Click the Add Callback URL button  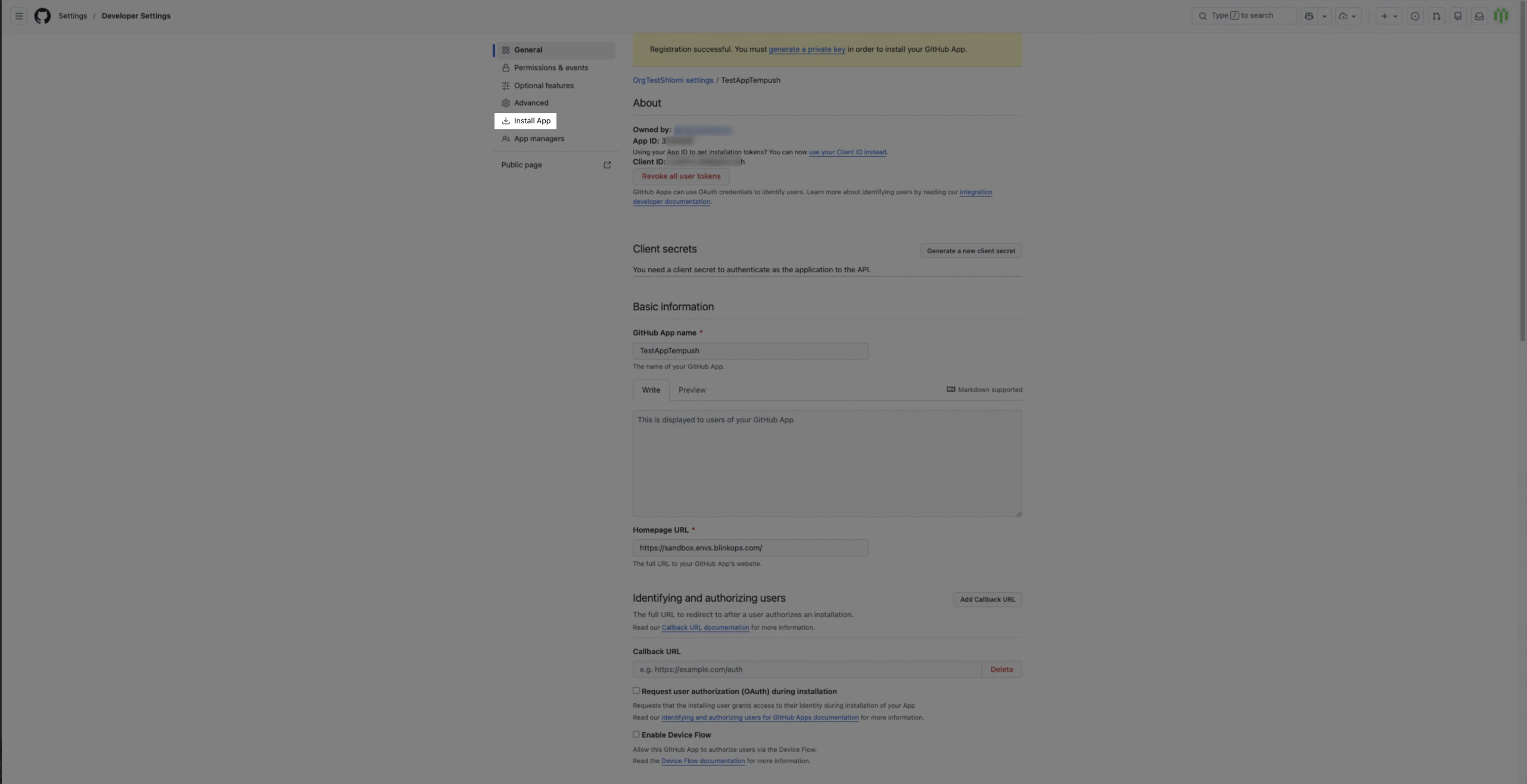click(987, 600)
